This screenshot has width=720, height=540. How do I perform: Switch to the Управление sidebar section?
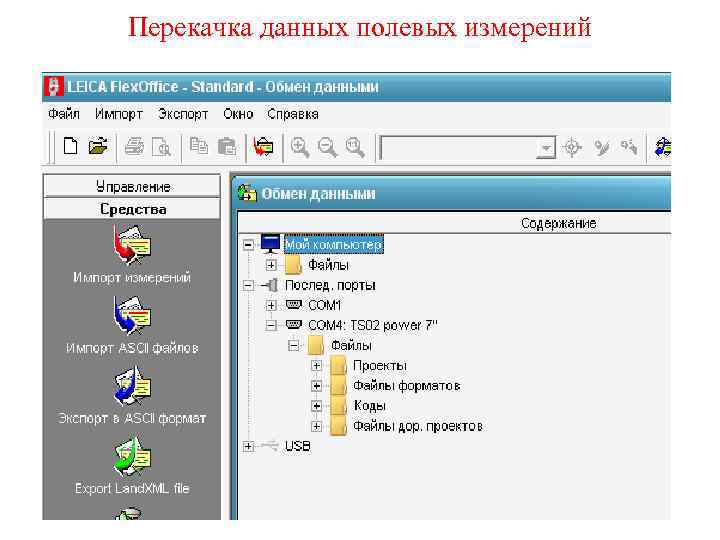(x=132, y=186)
